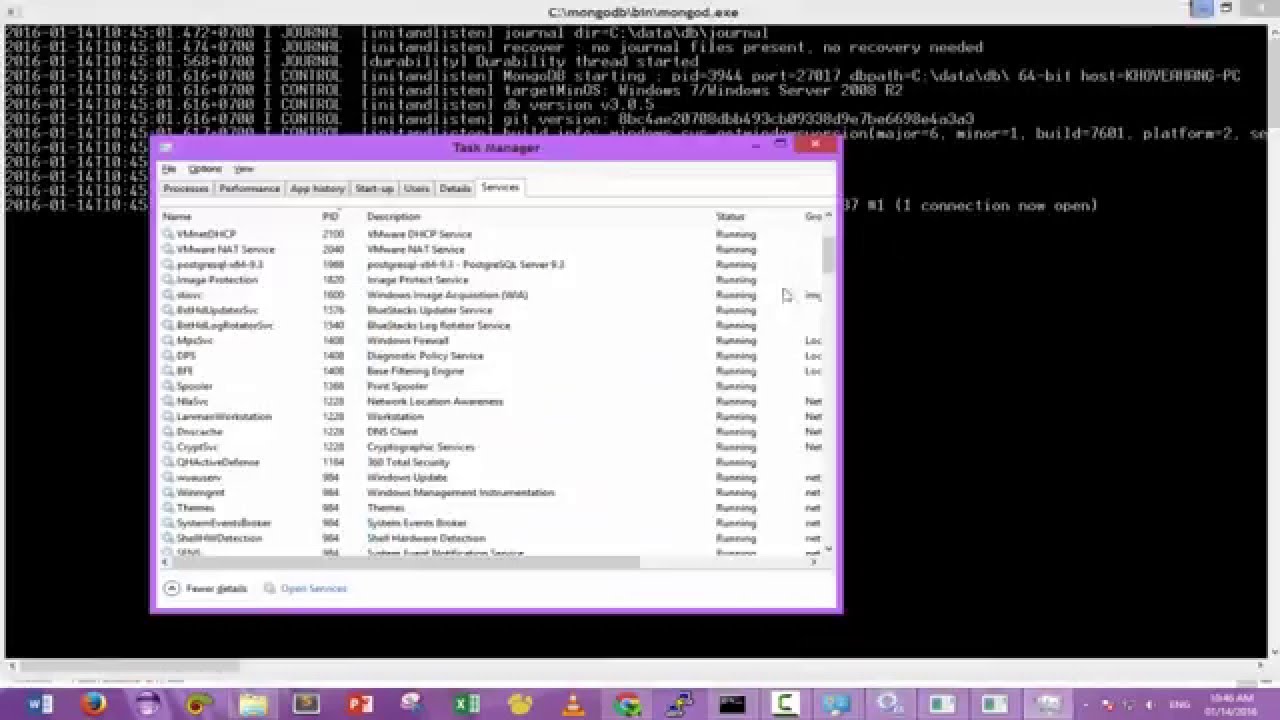Click the Open Services gear icon

click(x=269, y=589)
